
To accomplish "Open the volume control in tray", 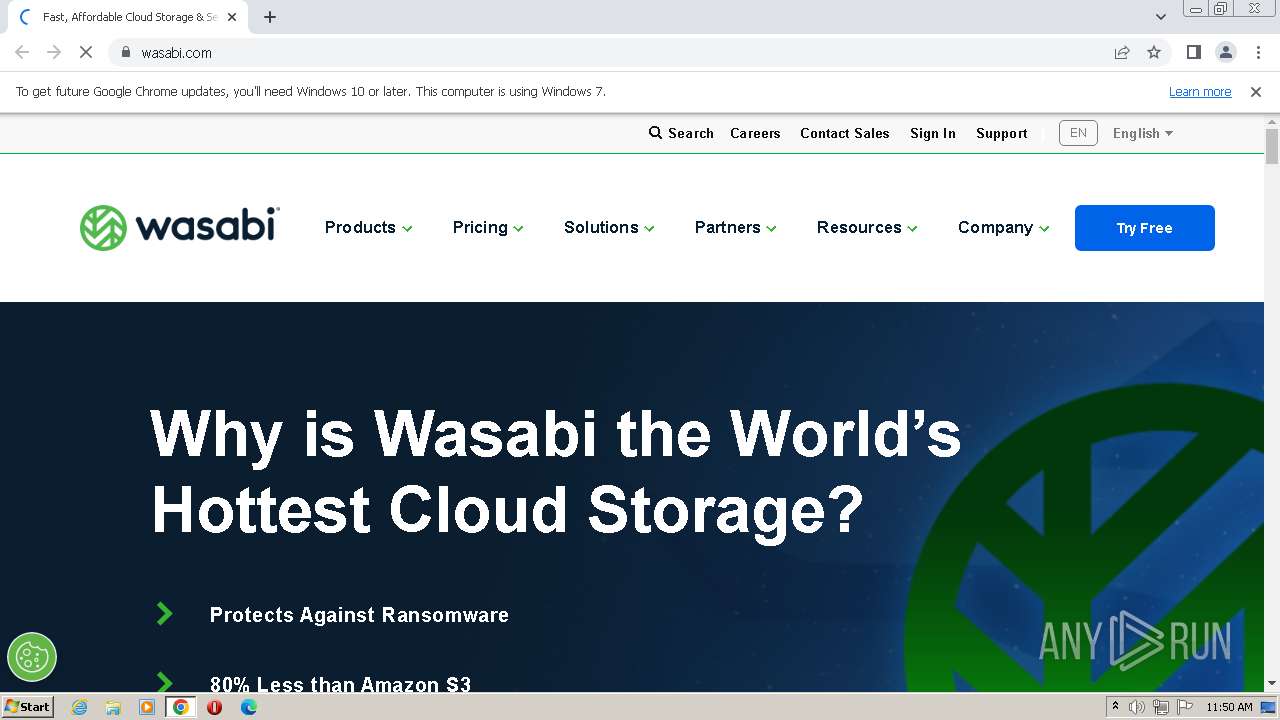I will 1137,707.
